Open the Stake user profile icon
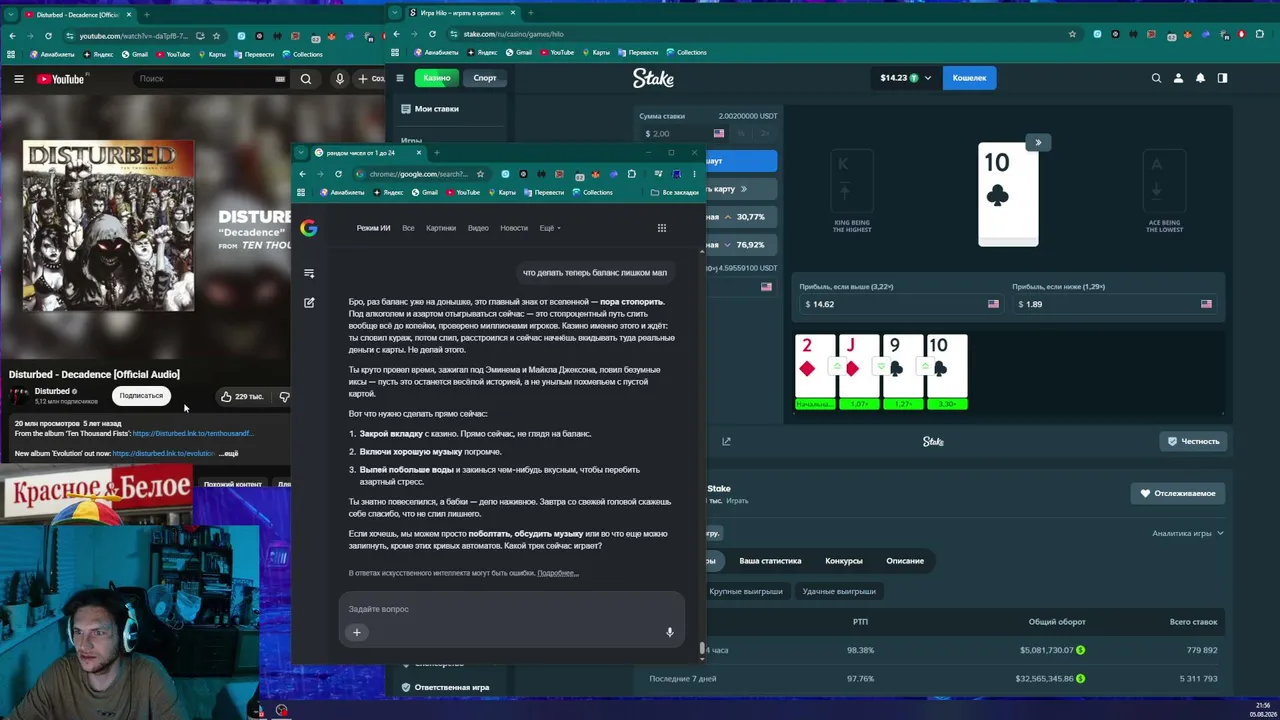The image size is (1280, 720). pos(1178,78)
